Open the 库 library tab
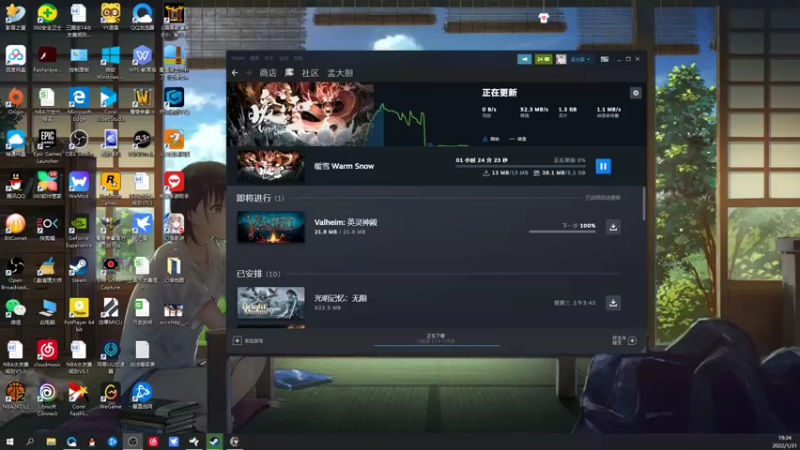The height and width of the screenshot is (450, 800). (x=289, y=73)
